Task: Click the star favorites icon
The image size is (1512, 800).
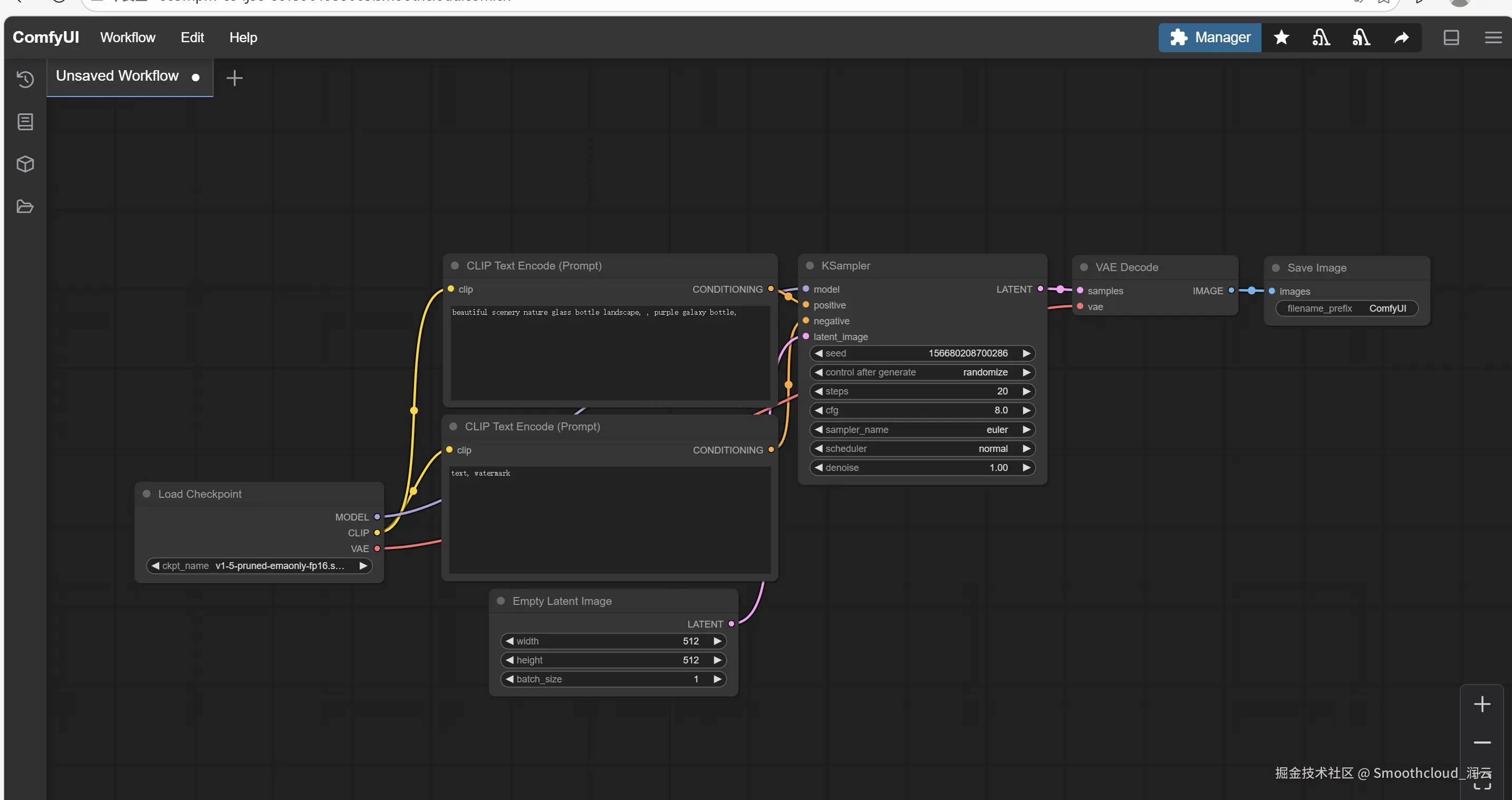Action: pos(1280,37)
